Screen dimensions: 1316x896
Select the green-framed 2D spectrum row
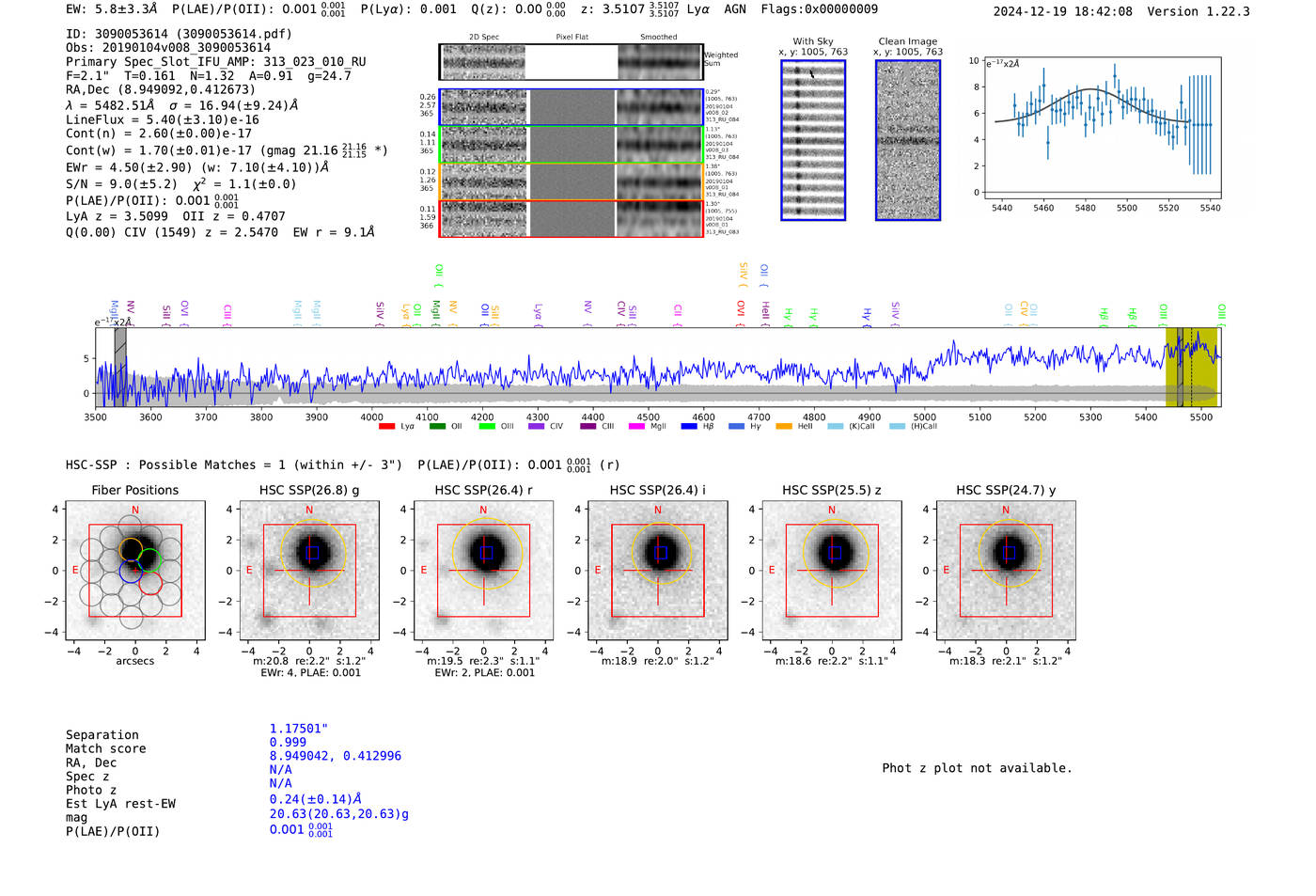tap(571, 145)
